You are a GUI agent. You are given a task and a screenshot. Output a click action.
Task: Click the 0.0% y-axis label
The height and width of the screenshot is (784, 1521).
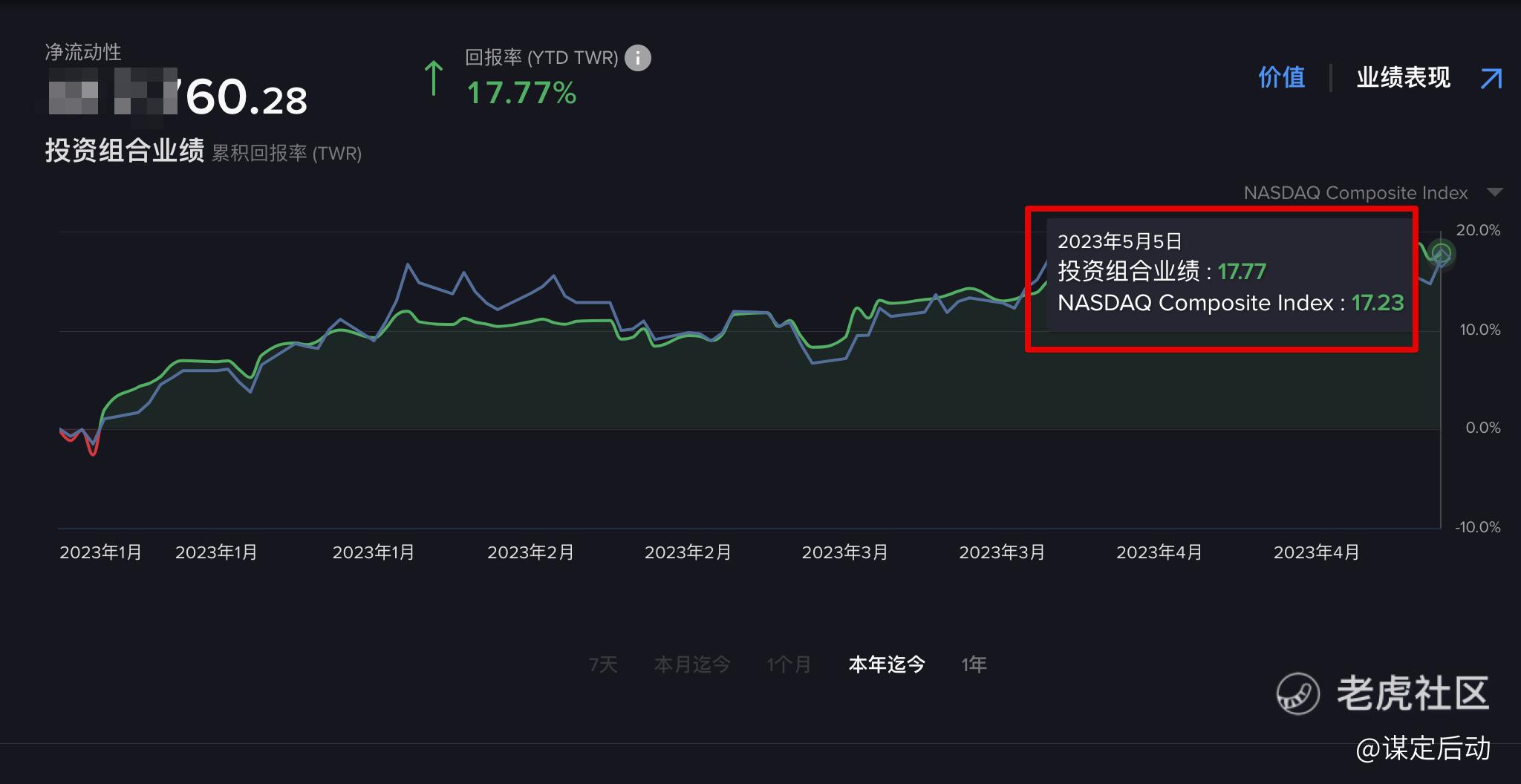coord(1483,428)
